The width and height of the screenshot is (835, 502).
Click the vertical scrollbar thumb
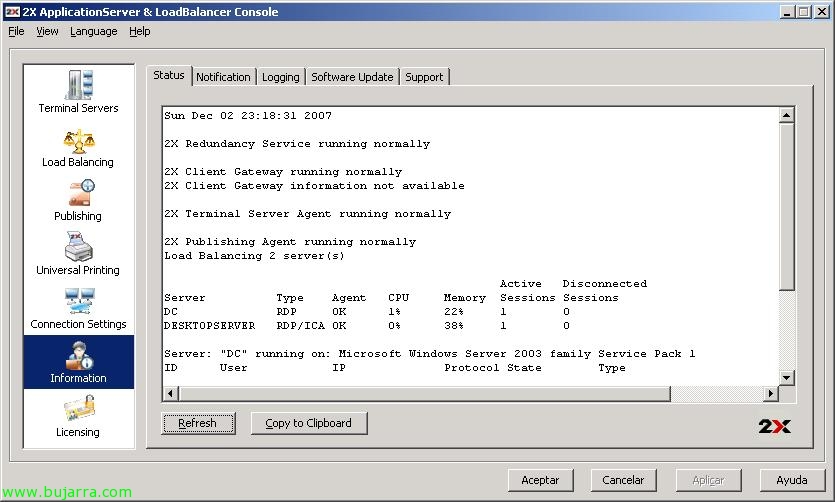pyautogui.click(x=787, y=207)
